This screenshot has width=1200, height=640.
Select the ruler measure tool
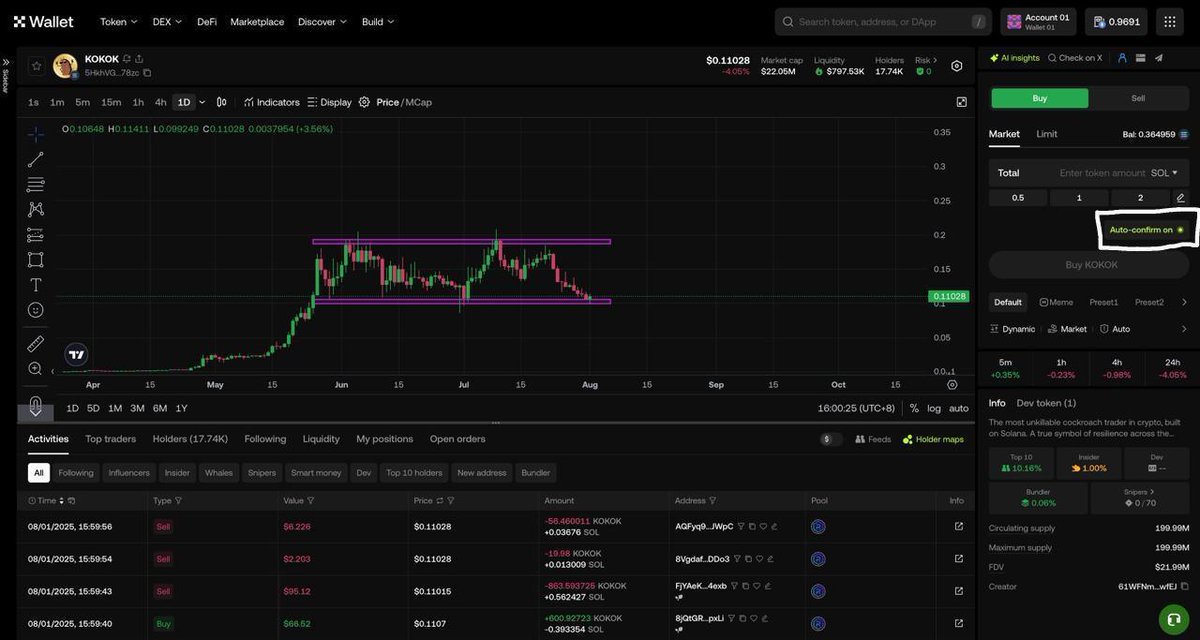click(35, 344)
